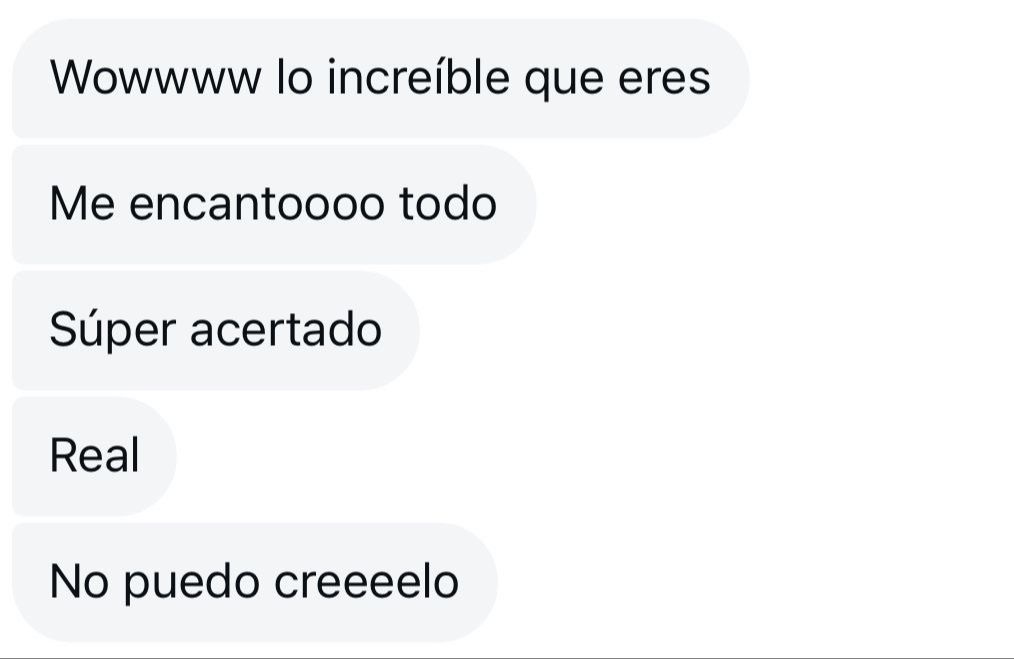Click the word "creeeelo" in last message
Viewport: 1014px width, 659px height.
pos(367,581)
